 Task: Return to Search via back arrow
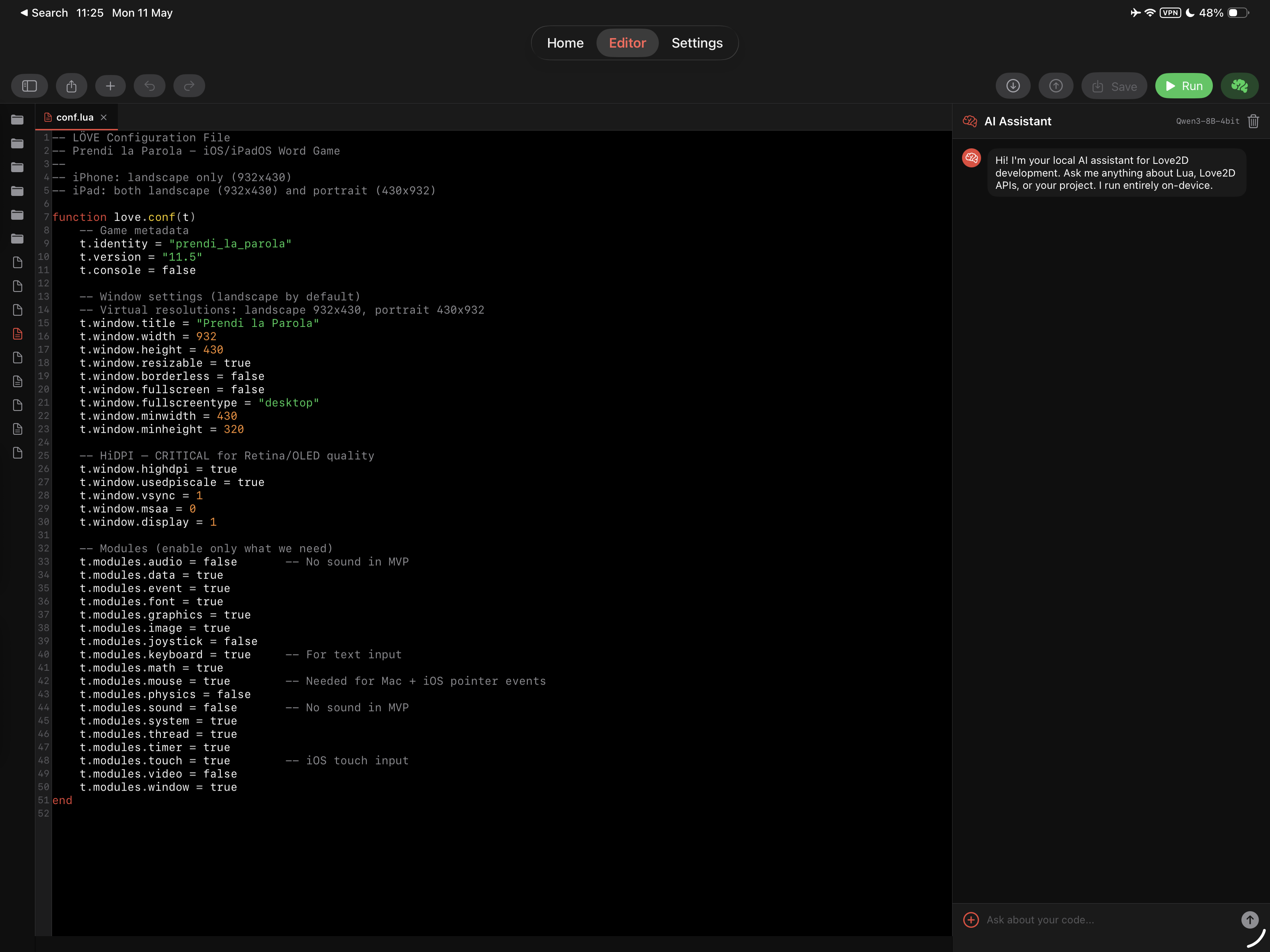(44, 13)
